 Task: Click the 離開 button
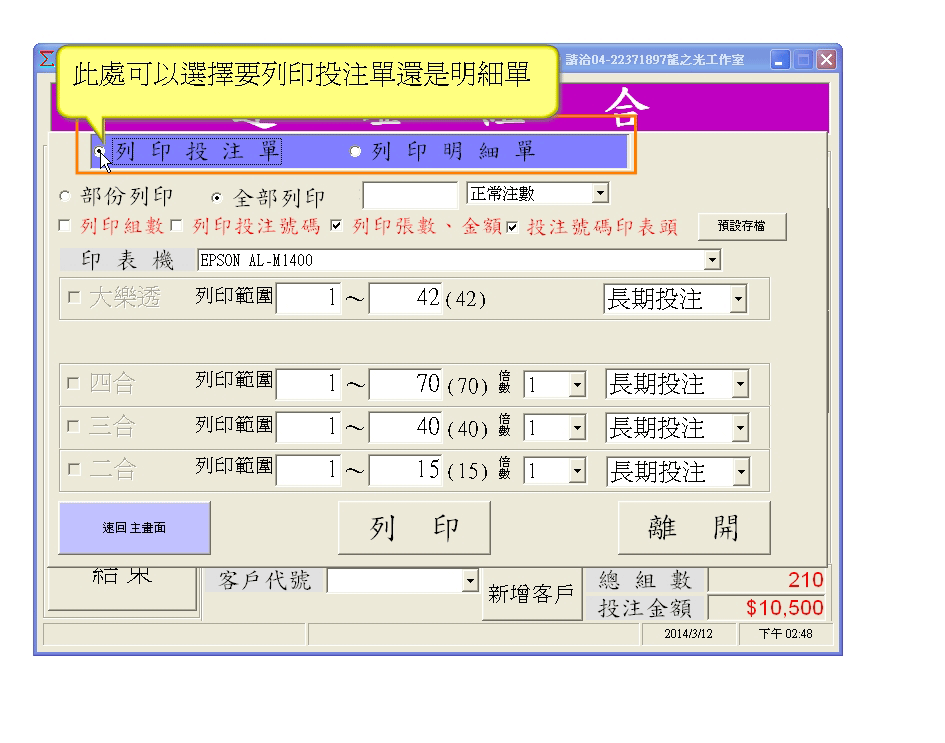[694, 528]
